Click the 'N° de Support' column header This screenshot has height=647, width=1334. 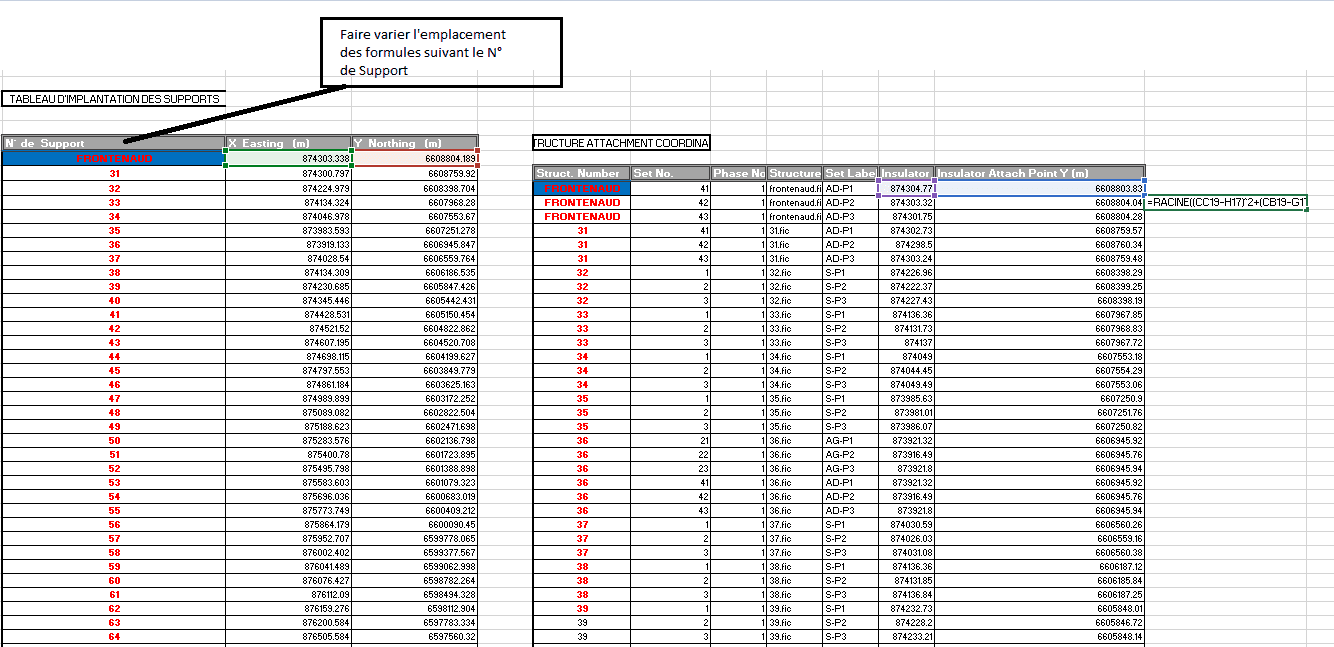pos(113,143)
